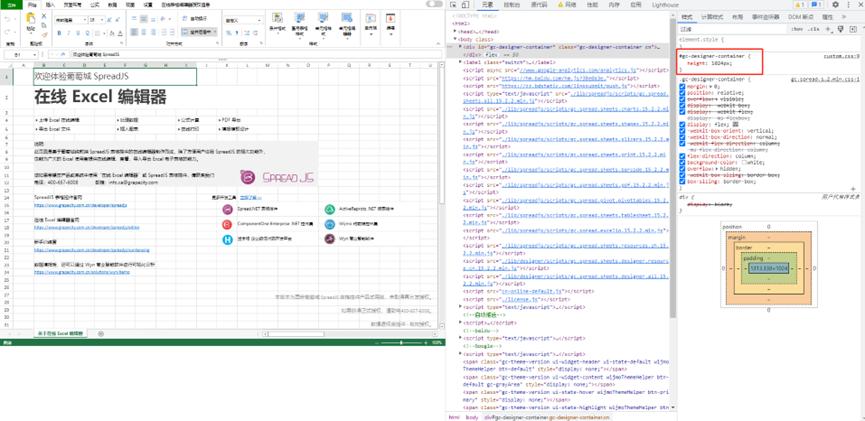Viewport: 865px width, 421px height.
Task: Open DevTools three-dot more menu
Action: (848, 4)
